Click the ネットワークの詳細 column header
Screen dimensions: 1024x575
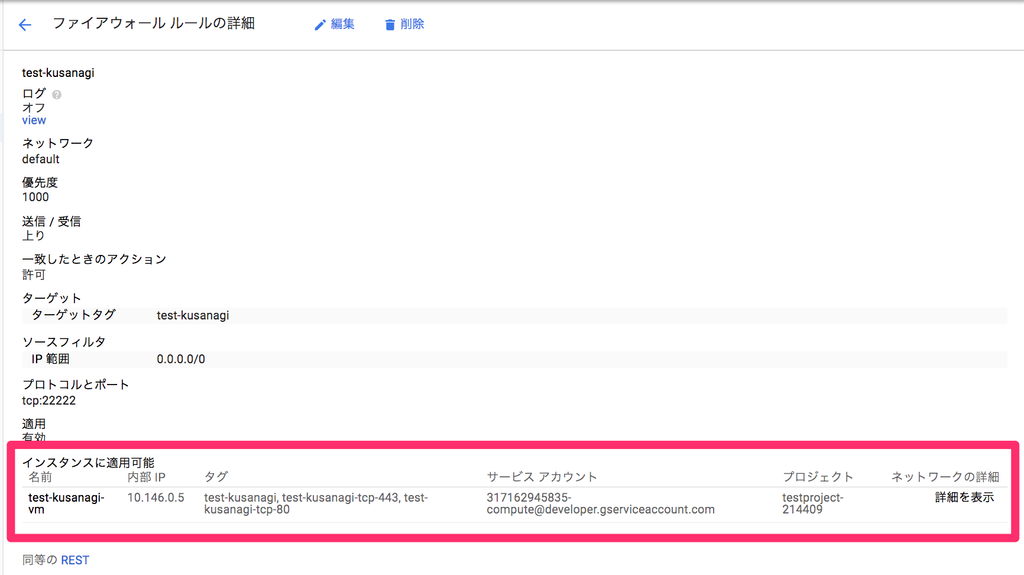click(x=945, y=477)
